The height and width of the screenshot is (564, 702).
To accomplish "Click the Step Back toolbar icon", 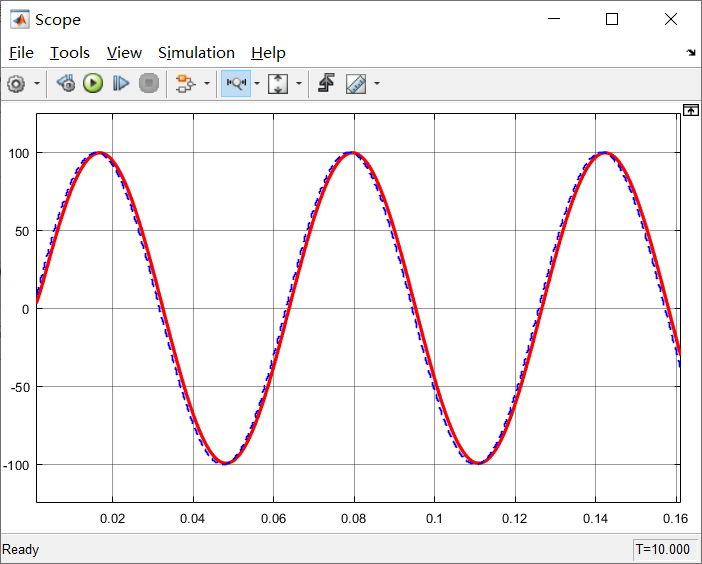I will pyautogui.click(x=66, y=83).
